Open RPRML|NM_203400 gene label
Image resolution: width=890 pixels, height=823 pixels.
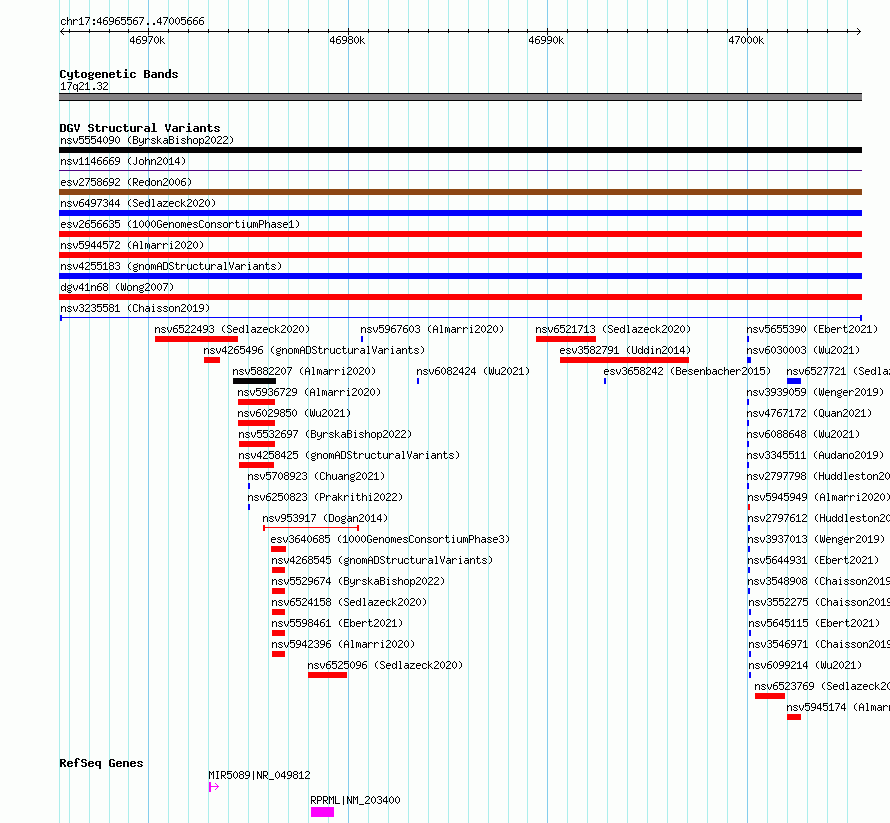click(x=355, y=800)
